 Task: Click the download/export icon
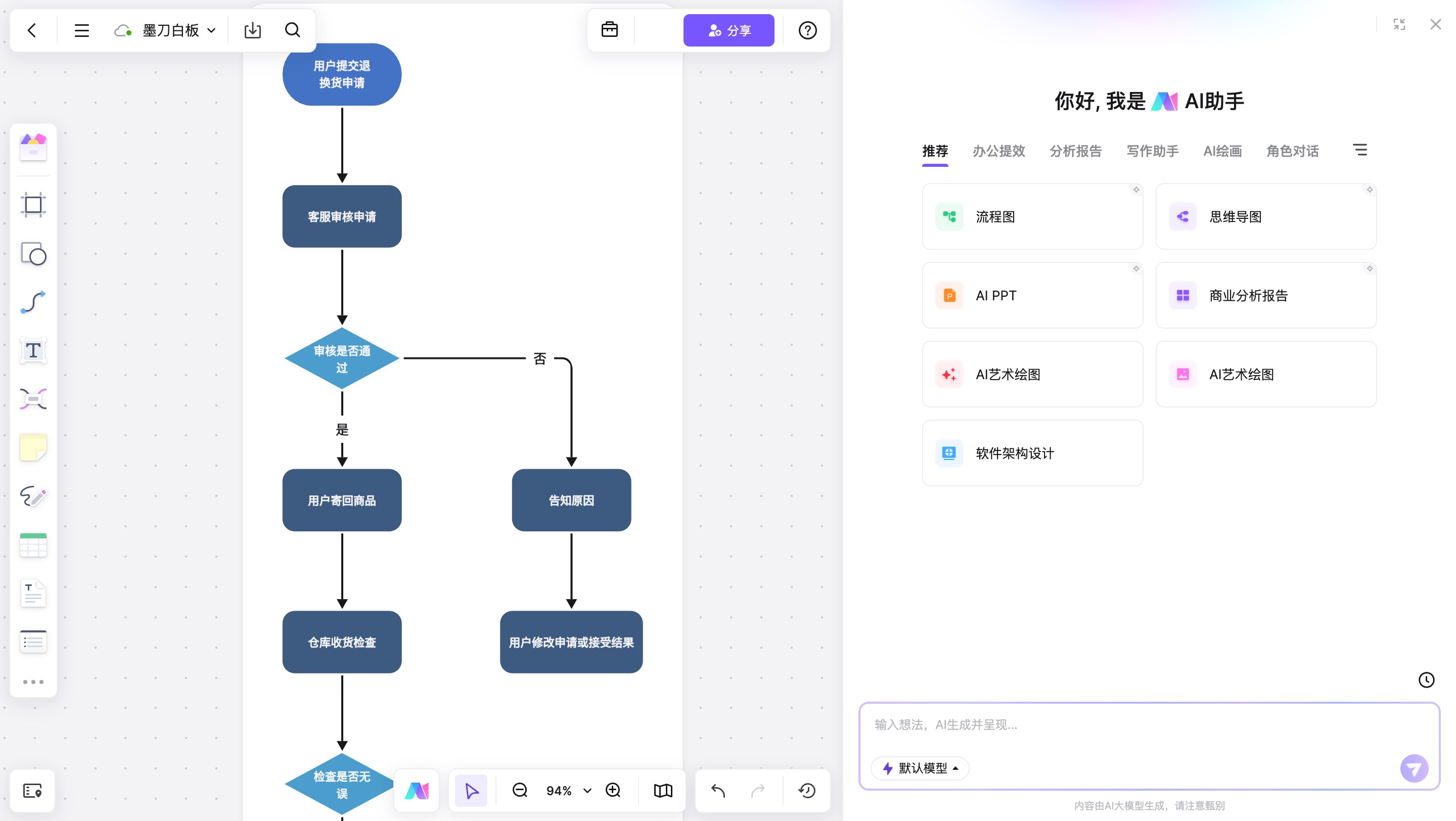(x=252, y=30)
